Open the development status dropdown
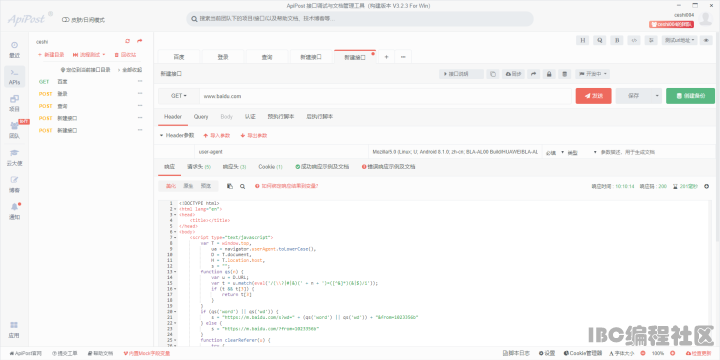 pyautogui.click(x=593, y=74)
